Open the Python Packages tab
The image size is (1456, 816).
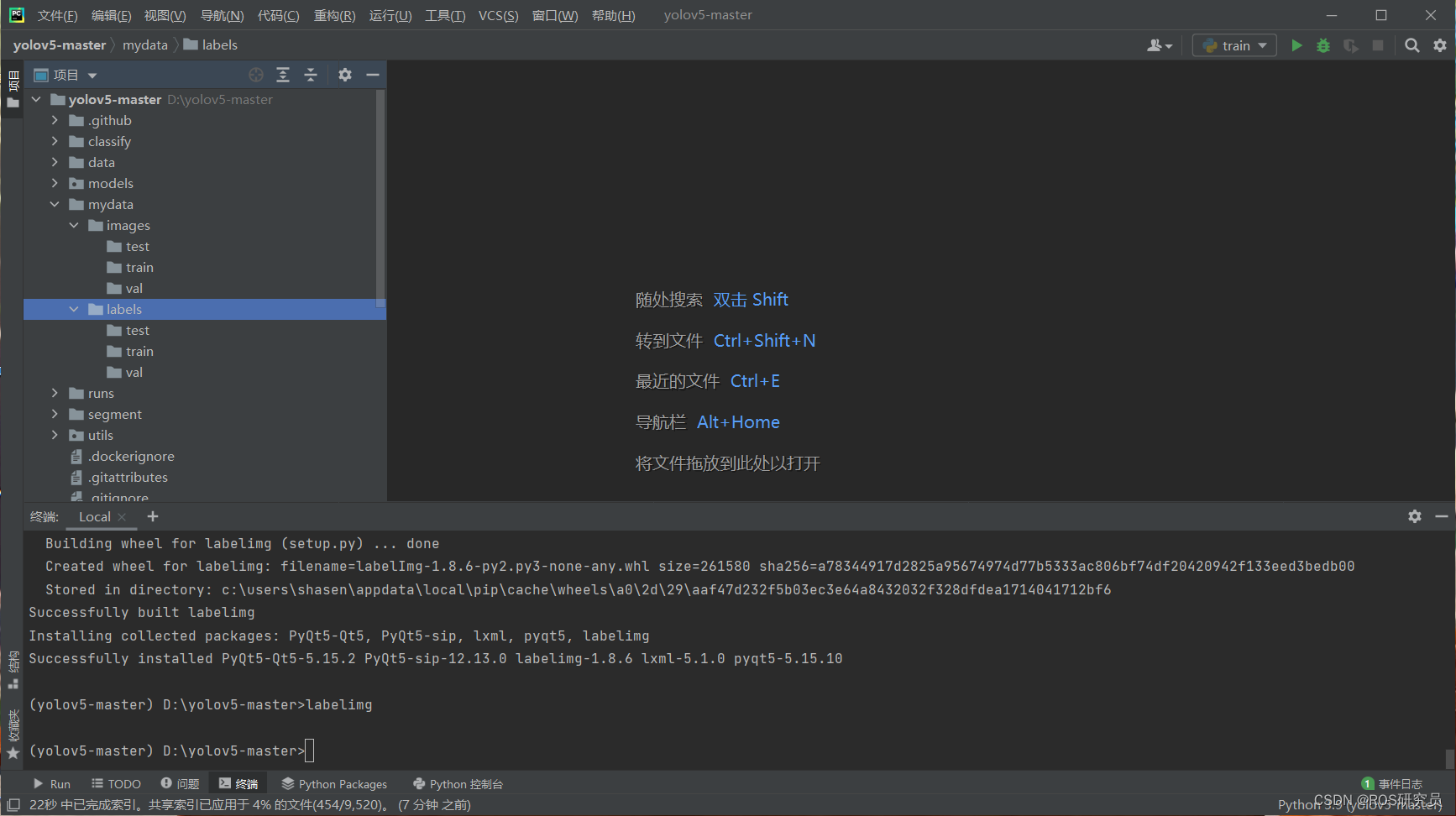click(x=334, y=783)
